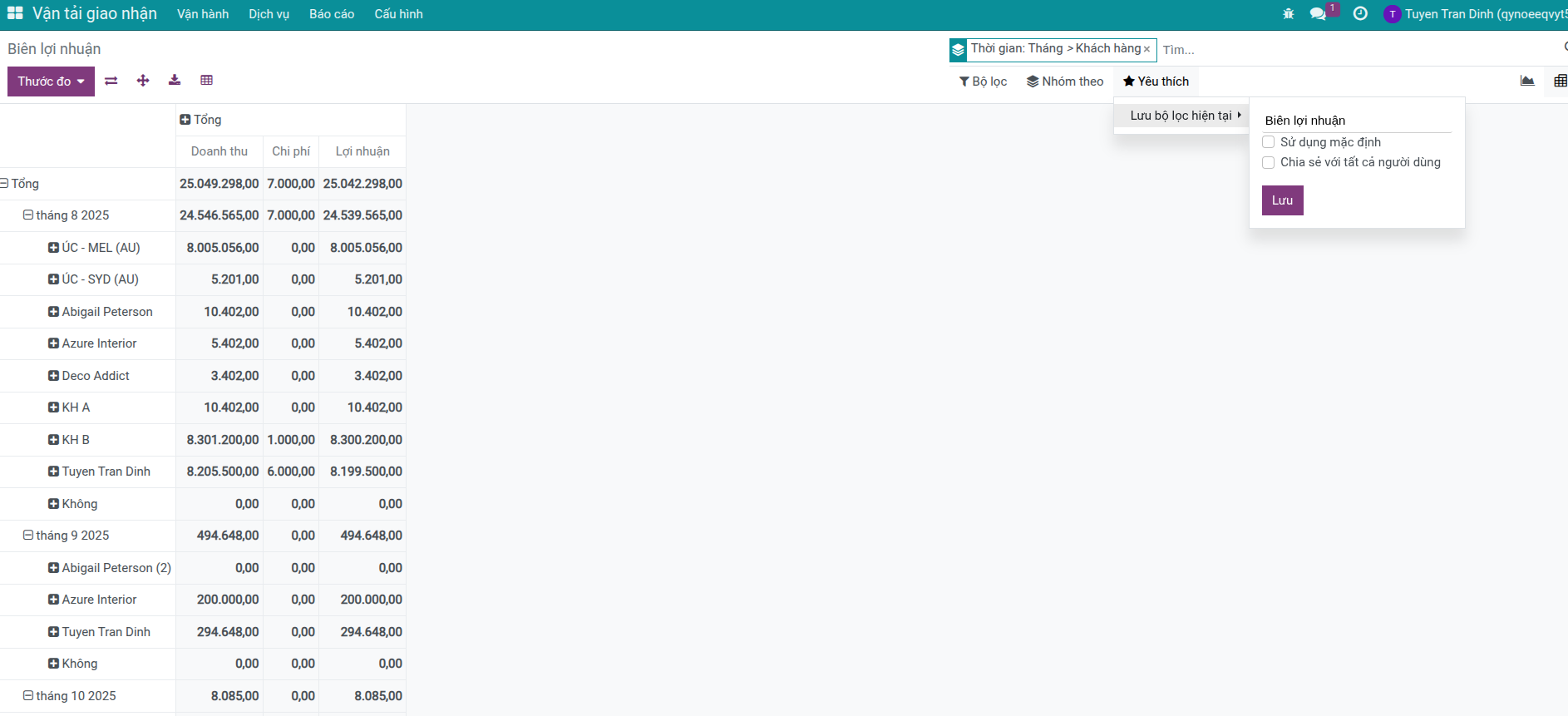Open the activities clock icon
Viewport: 1568px width, 716px height.
(x=1360, y=14)
